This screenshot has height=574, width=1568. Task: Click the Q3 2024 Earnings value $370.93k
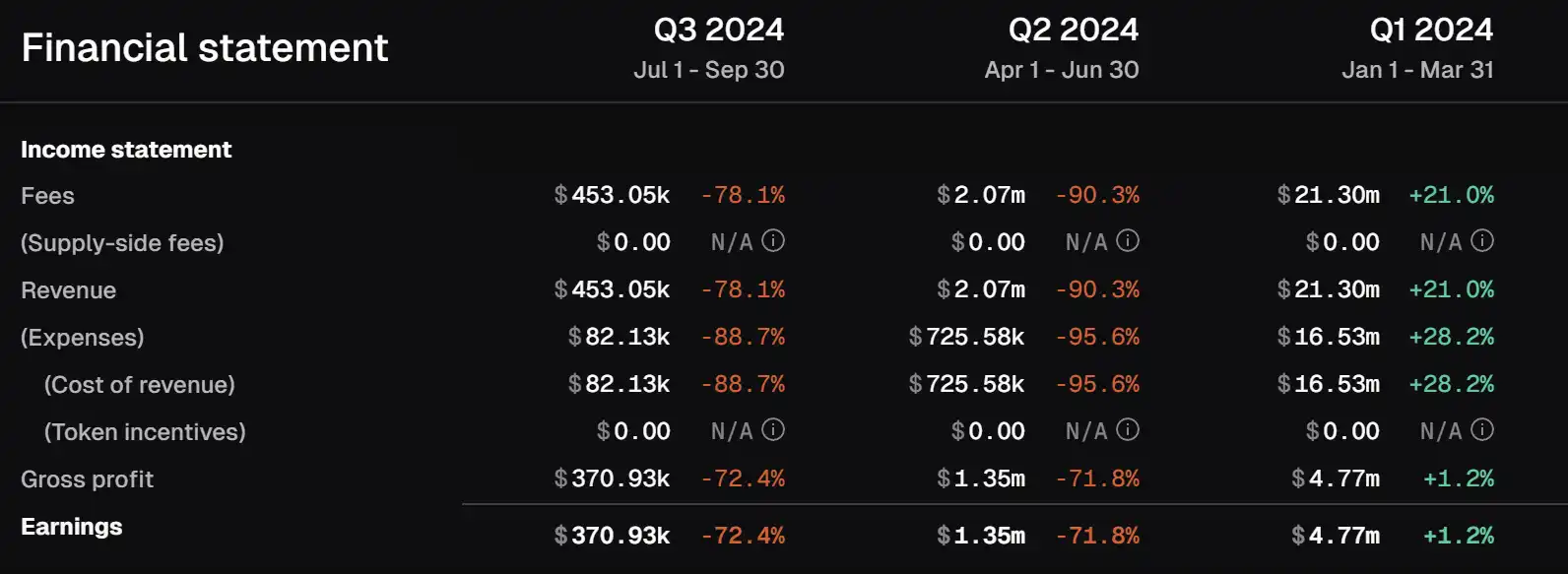612,536
